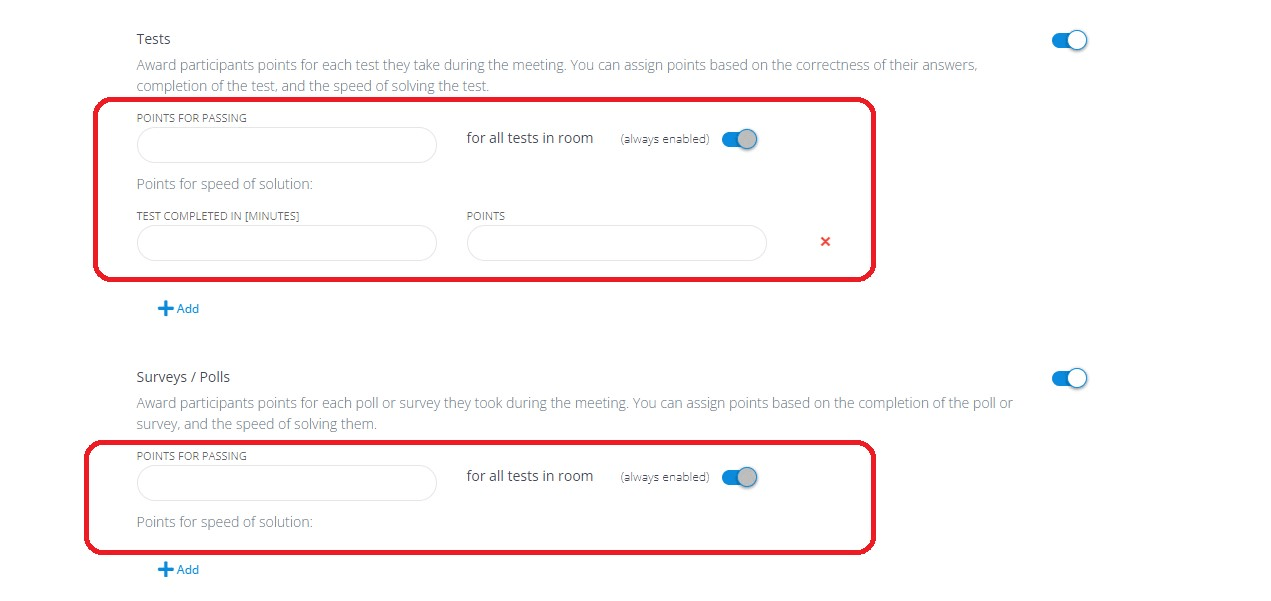Focus the Points for Passing field under Tests
Viewport: 1271px width, 601px height.
coord(287,145)
